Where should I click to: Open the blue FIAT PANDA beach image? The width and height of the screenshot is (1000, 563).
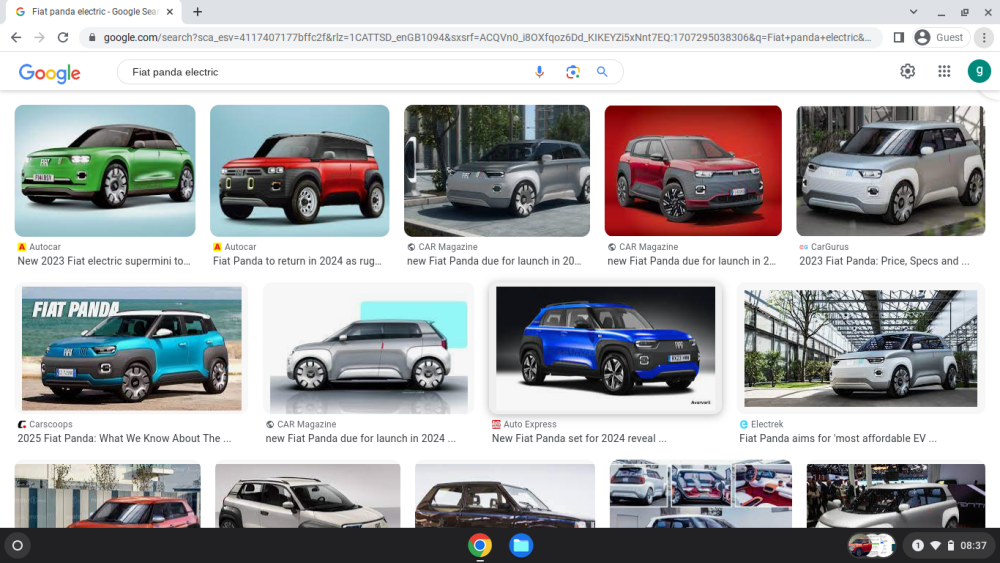[x=131, y=348]
